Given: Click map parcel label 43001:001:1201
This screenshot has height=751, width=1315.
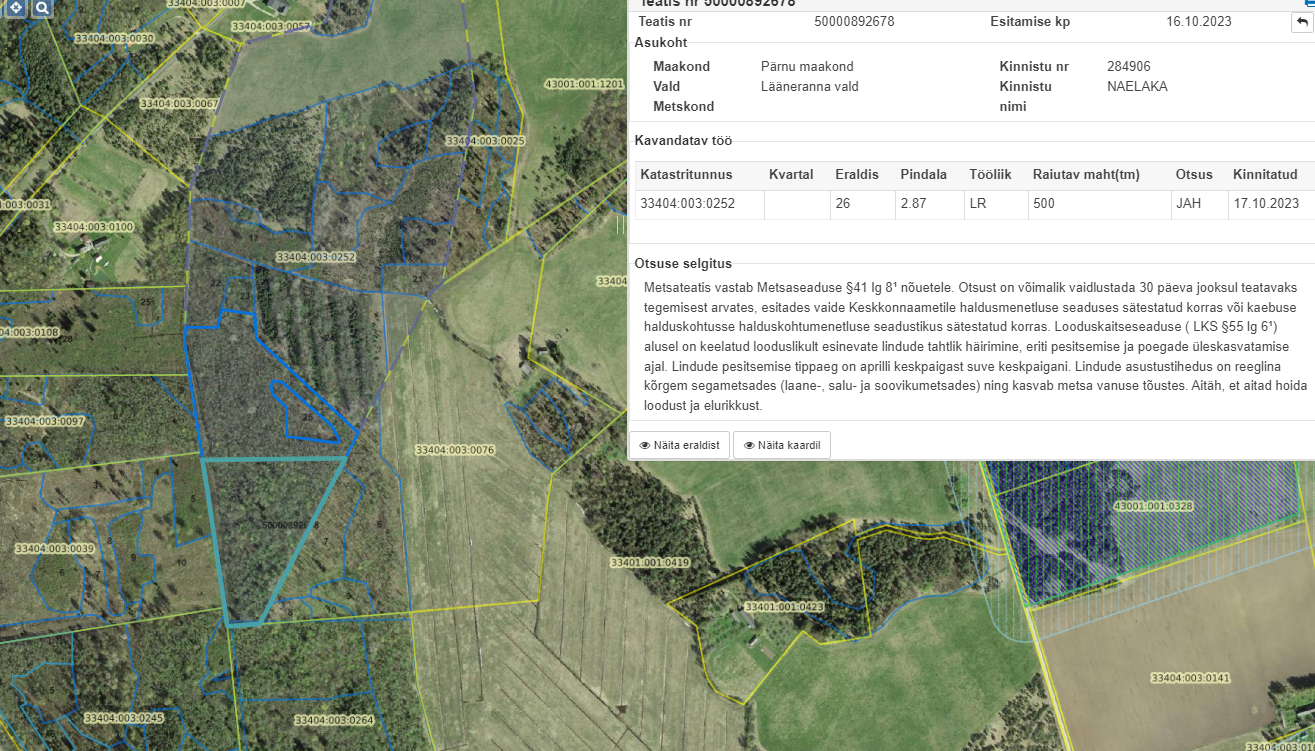Looking at the screenshot, I should click(x=584, y=84).
